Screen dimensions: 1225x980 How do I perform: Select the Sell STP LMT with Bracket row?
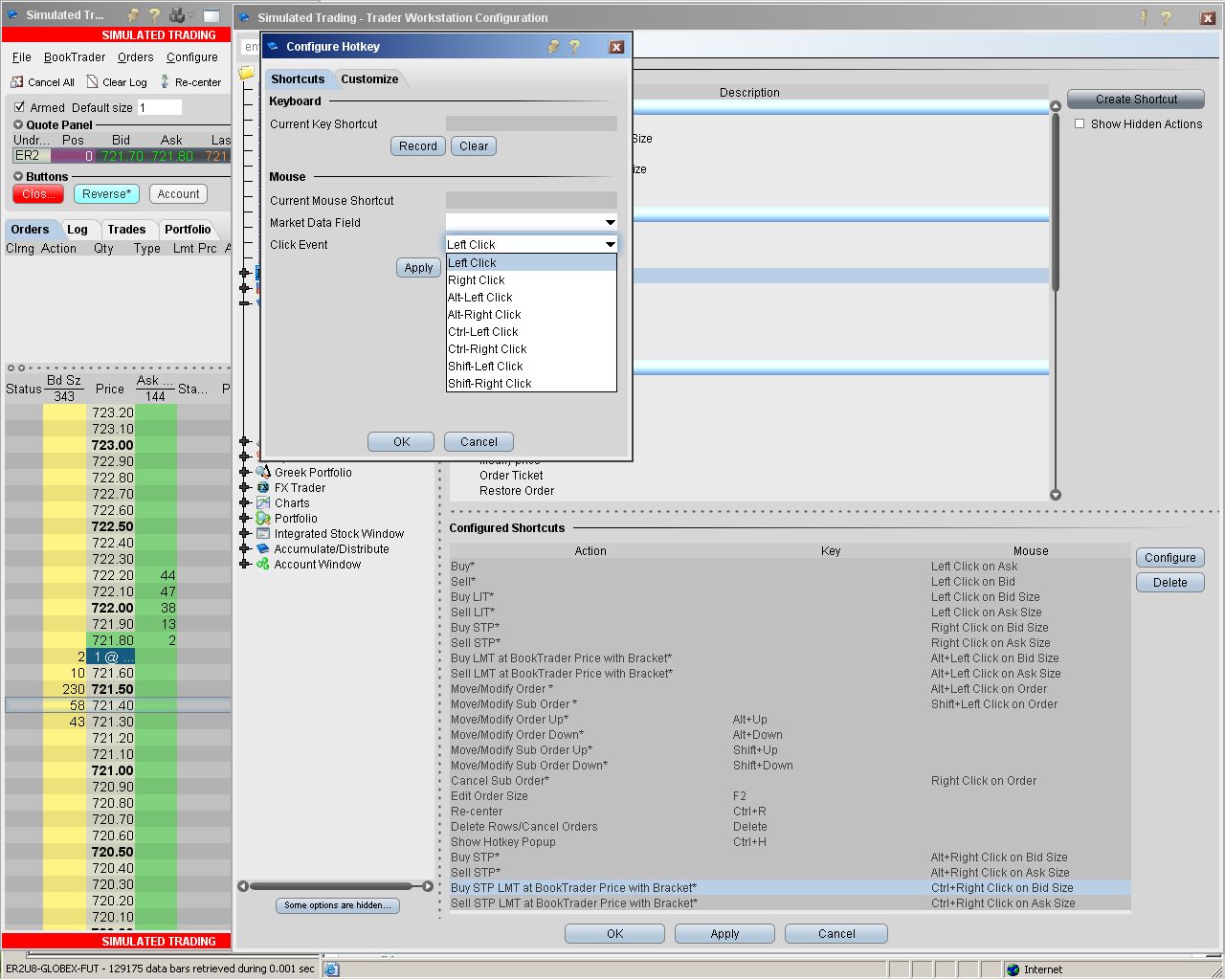pos(574,903)
